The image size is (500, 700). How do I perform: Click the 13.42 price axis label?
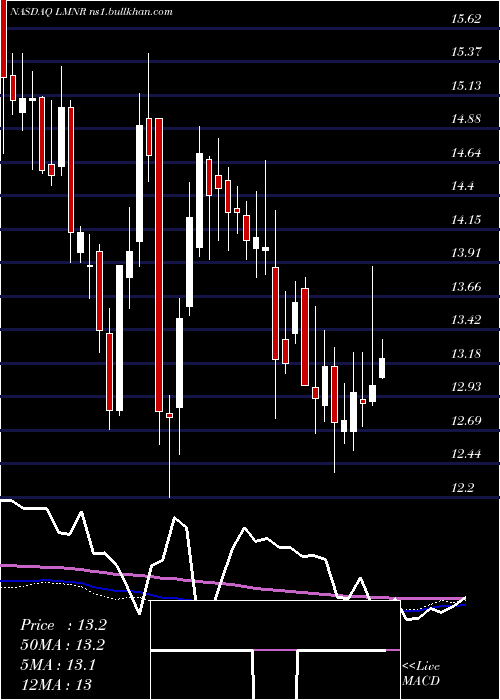click(x=466, y=320)
